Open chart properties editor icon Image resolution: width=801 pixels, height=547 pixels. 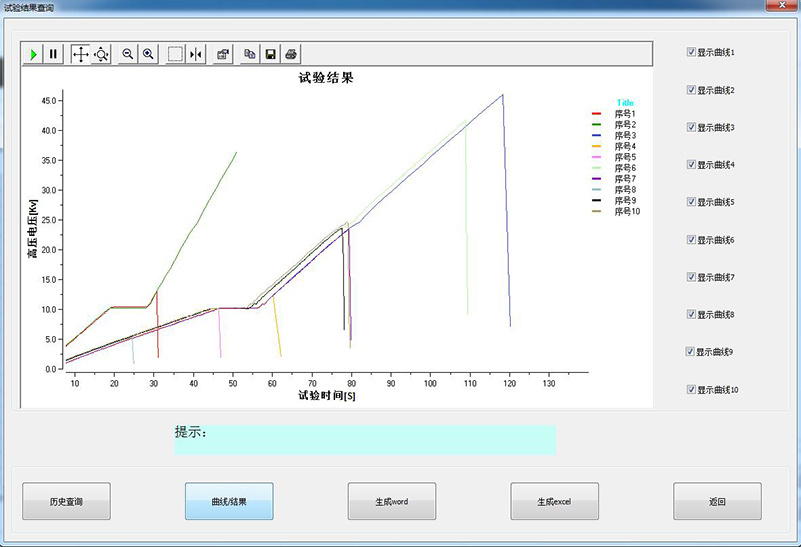223,54
